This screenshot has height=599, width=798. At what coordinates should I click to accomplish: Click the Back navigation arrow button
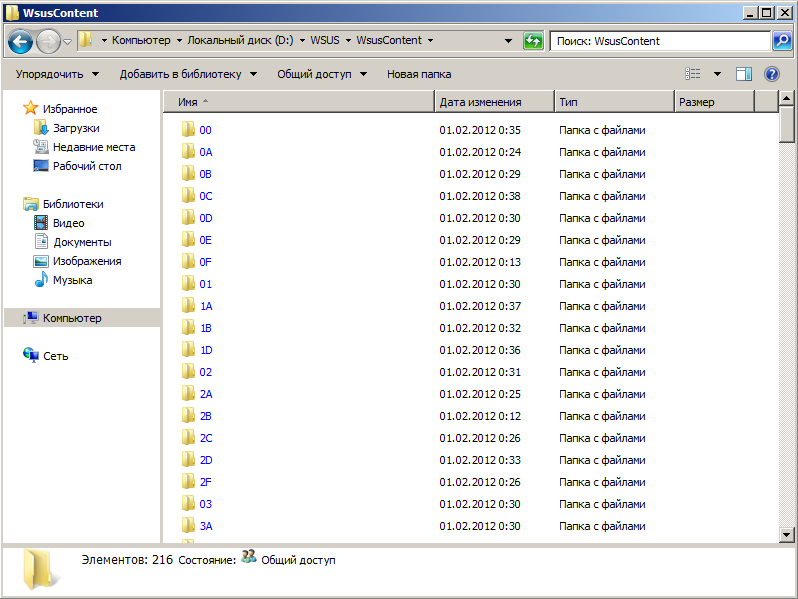(x=21, y=41)
